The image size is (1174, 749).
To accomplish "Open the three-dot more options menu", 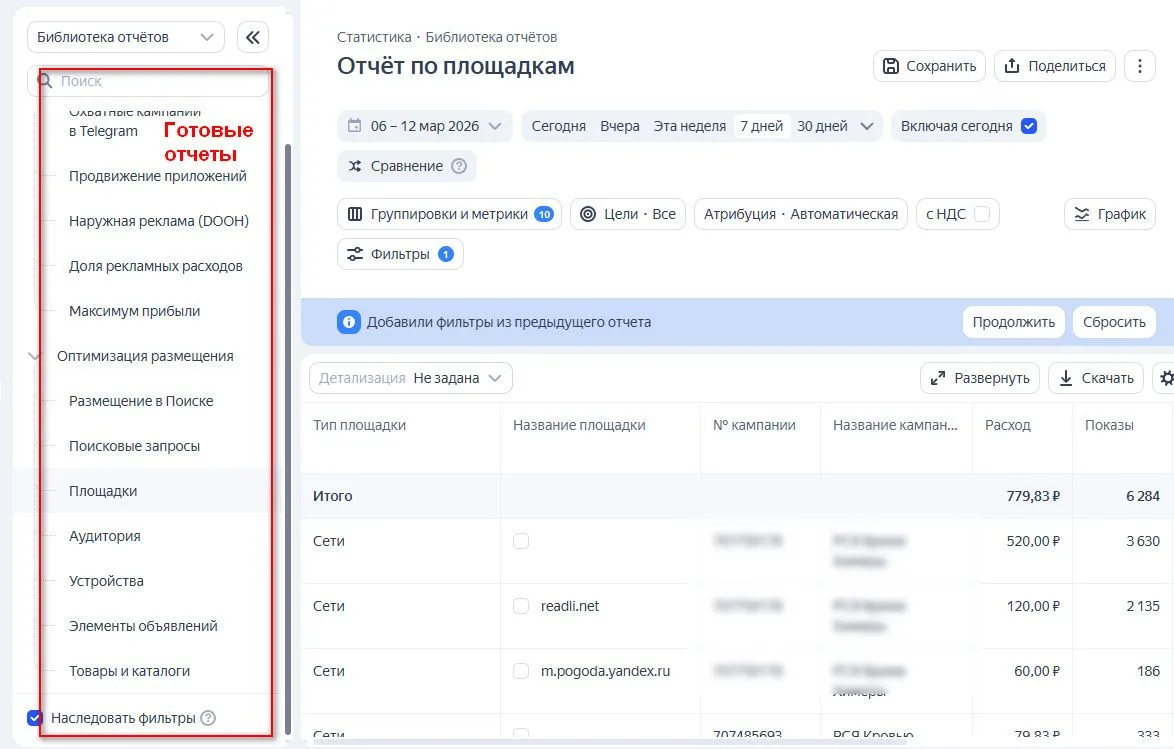I will point(1140,66).
